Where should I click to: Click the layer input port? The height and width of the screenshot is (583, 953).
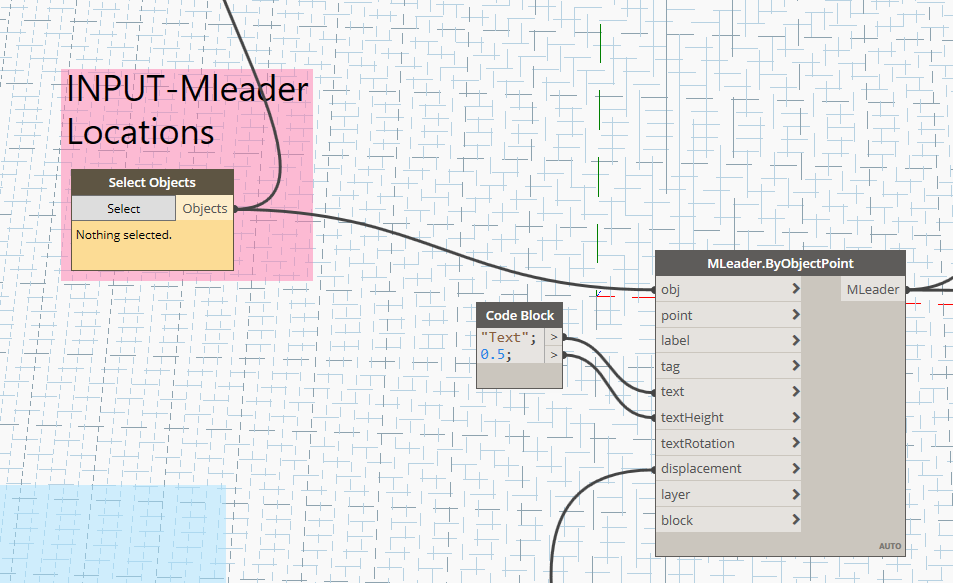point(728,495)
